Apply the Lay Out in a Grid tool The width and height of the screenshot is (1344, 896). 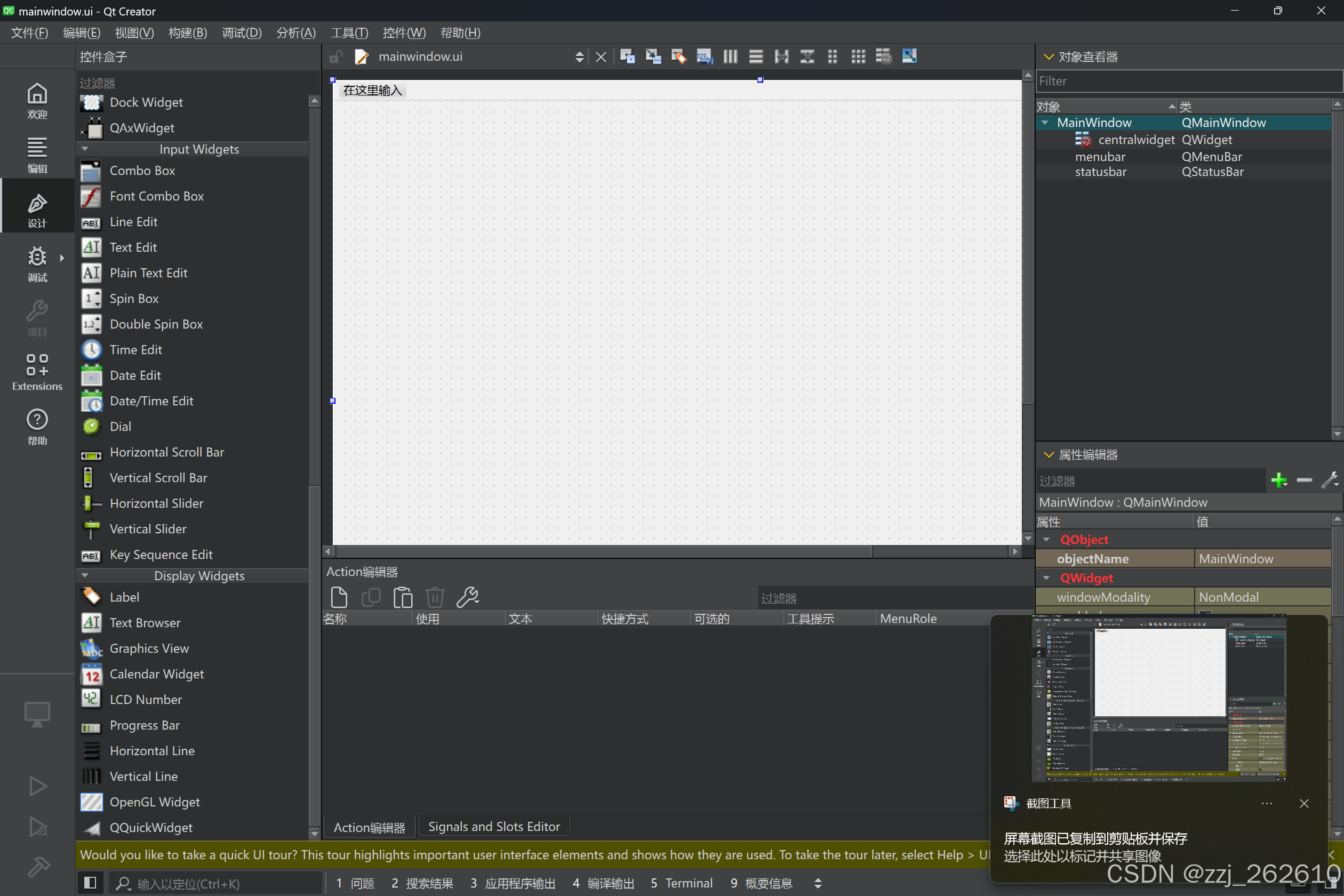[x=858, y=57]
